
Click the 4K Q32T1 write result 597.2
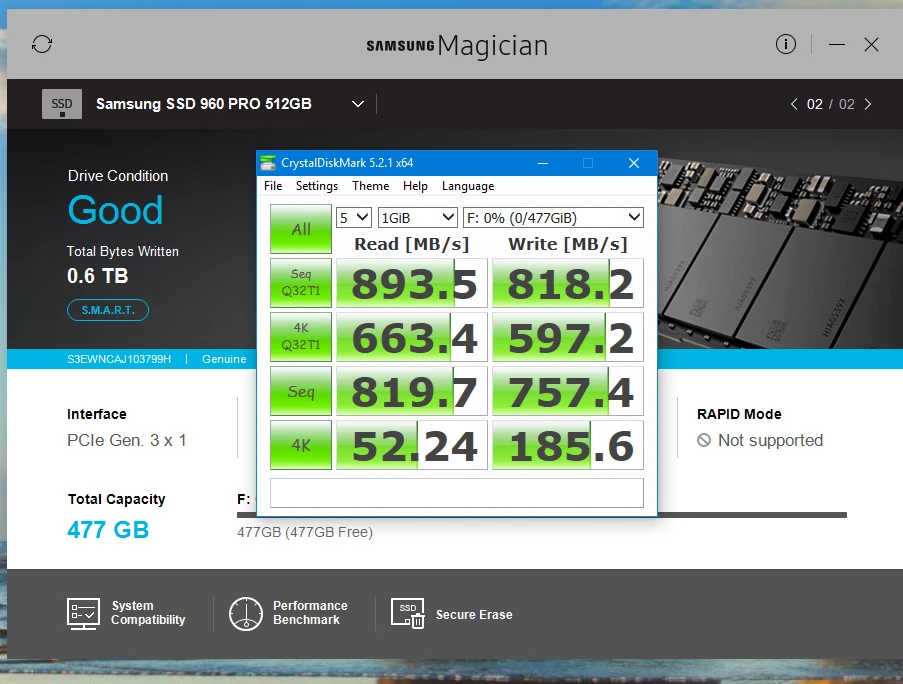pyautogui.click(x=568, y=337)
